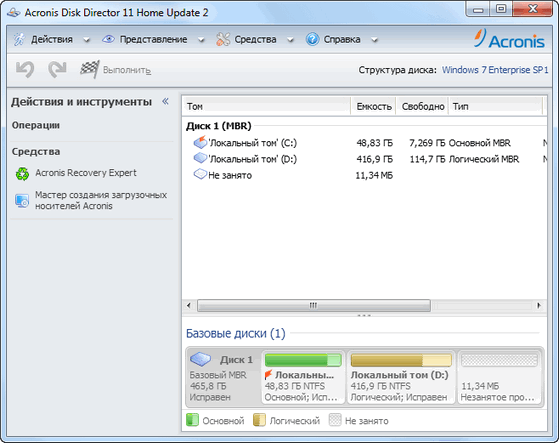Select the Операции section header
This screenshot has width=559, height=443.
[x=36, y=125]
